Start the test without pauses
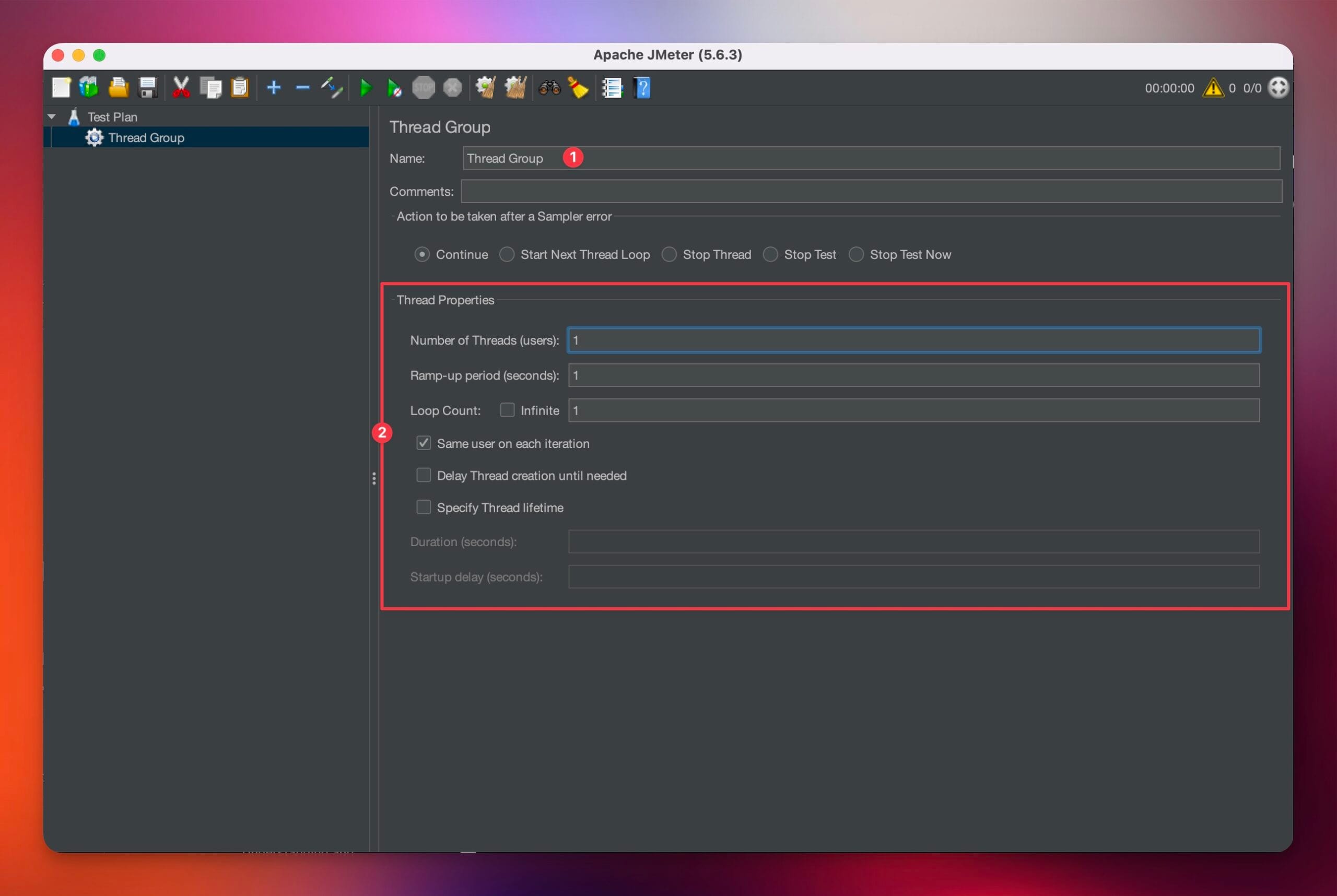1337x896 pixels. (x=394, y=88)
